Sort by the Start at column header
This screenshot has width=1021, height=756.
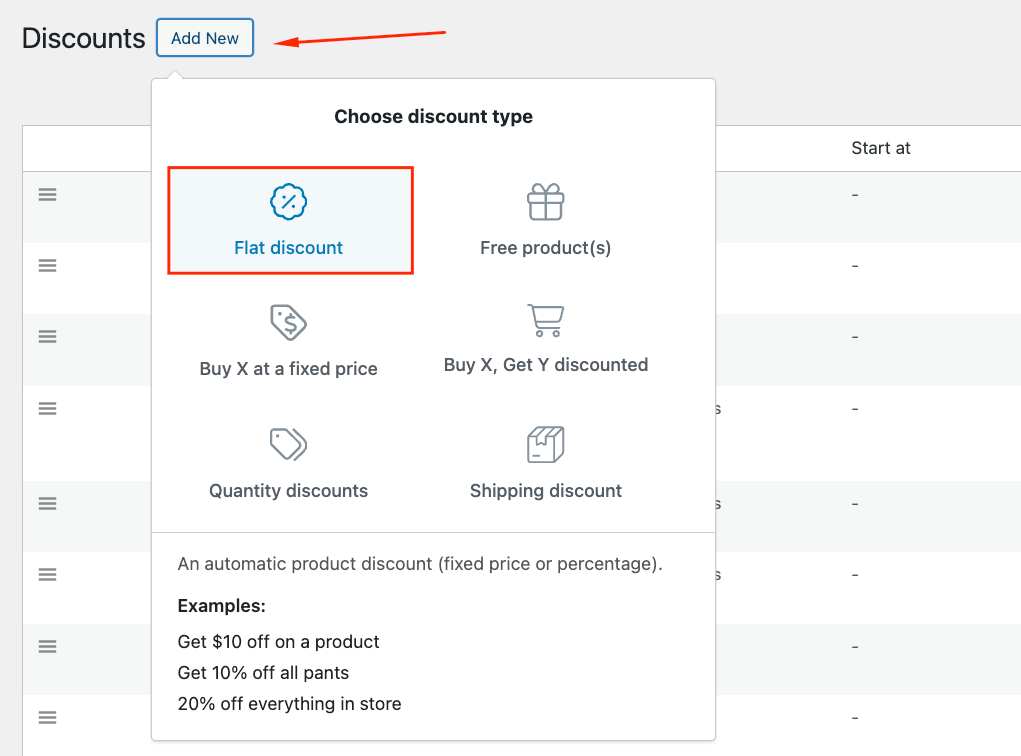[880, 147]
